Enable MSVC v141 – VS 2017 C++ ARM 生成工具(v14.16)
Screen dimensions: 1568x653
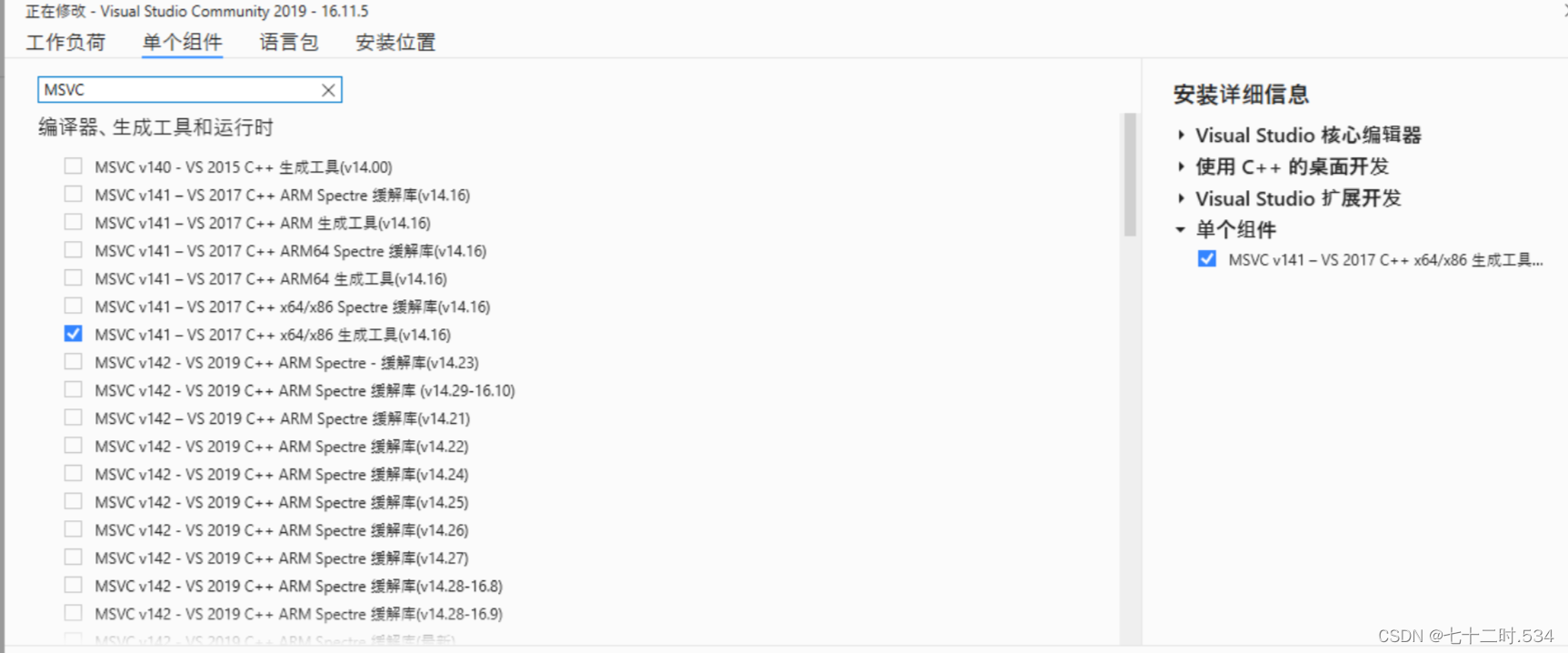[x=73, y=221]
